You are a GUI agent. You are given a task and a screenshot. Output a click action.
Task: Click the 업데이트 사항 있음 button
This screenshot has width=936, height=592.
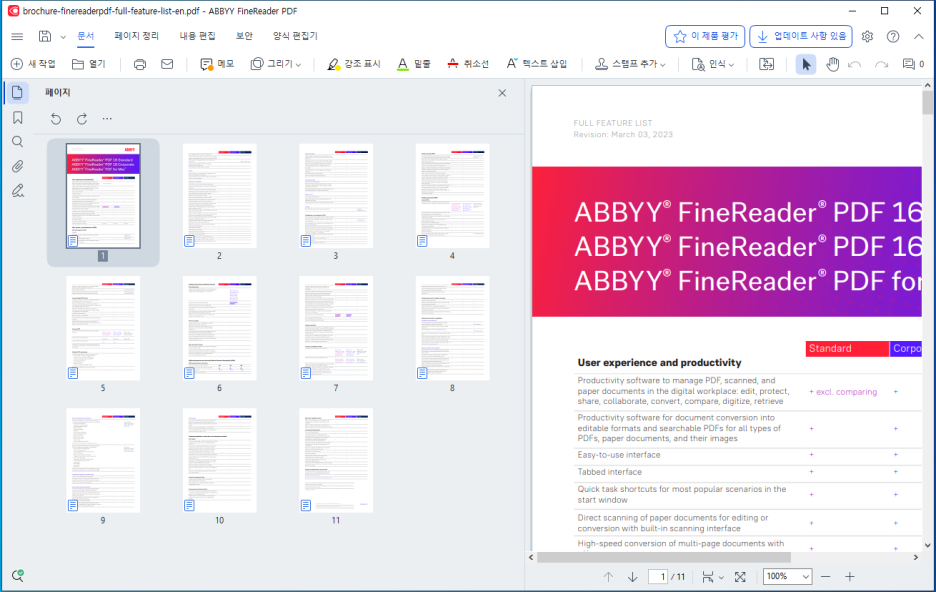pyautogui.click(x=801, y=36)
